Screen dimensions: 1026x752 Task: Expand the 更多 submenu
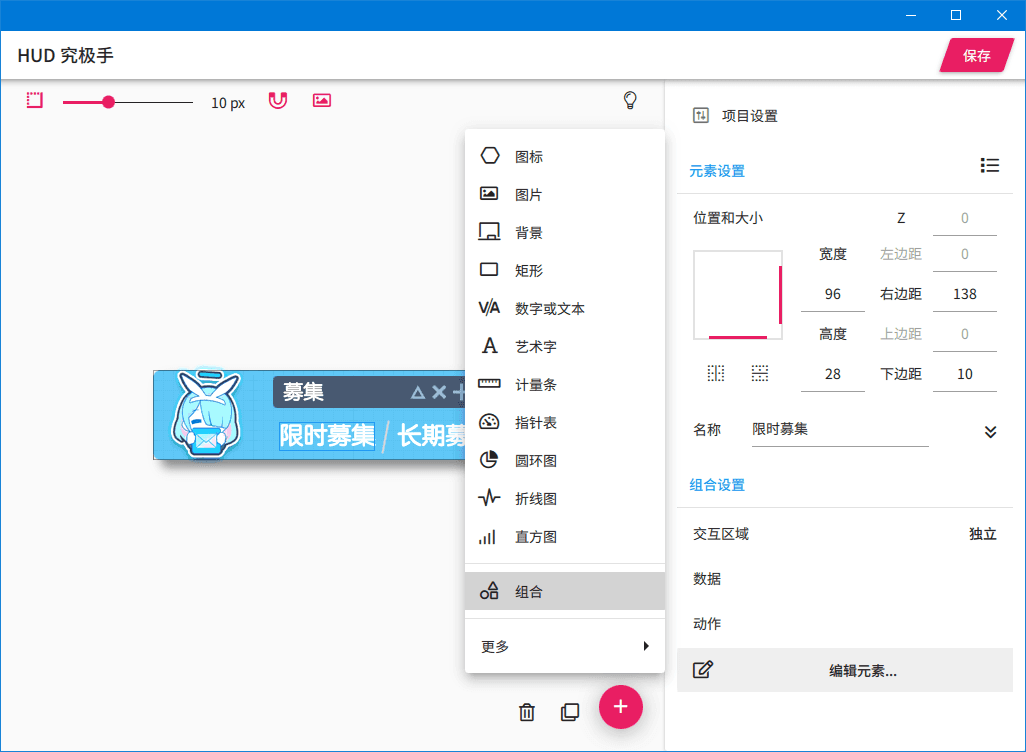click(565, 646)
